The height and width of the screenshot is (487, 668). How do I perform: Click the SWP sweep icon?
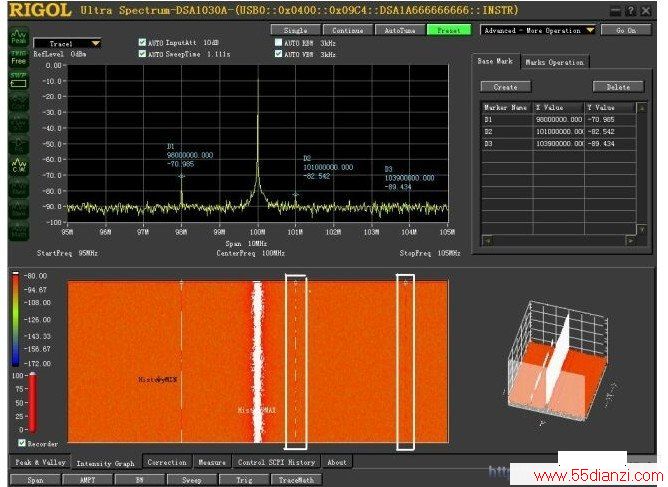coord(18,80)
